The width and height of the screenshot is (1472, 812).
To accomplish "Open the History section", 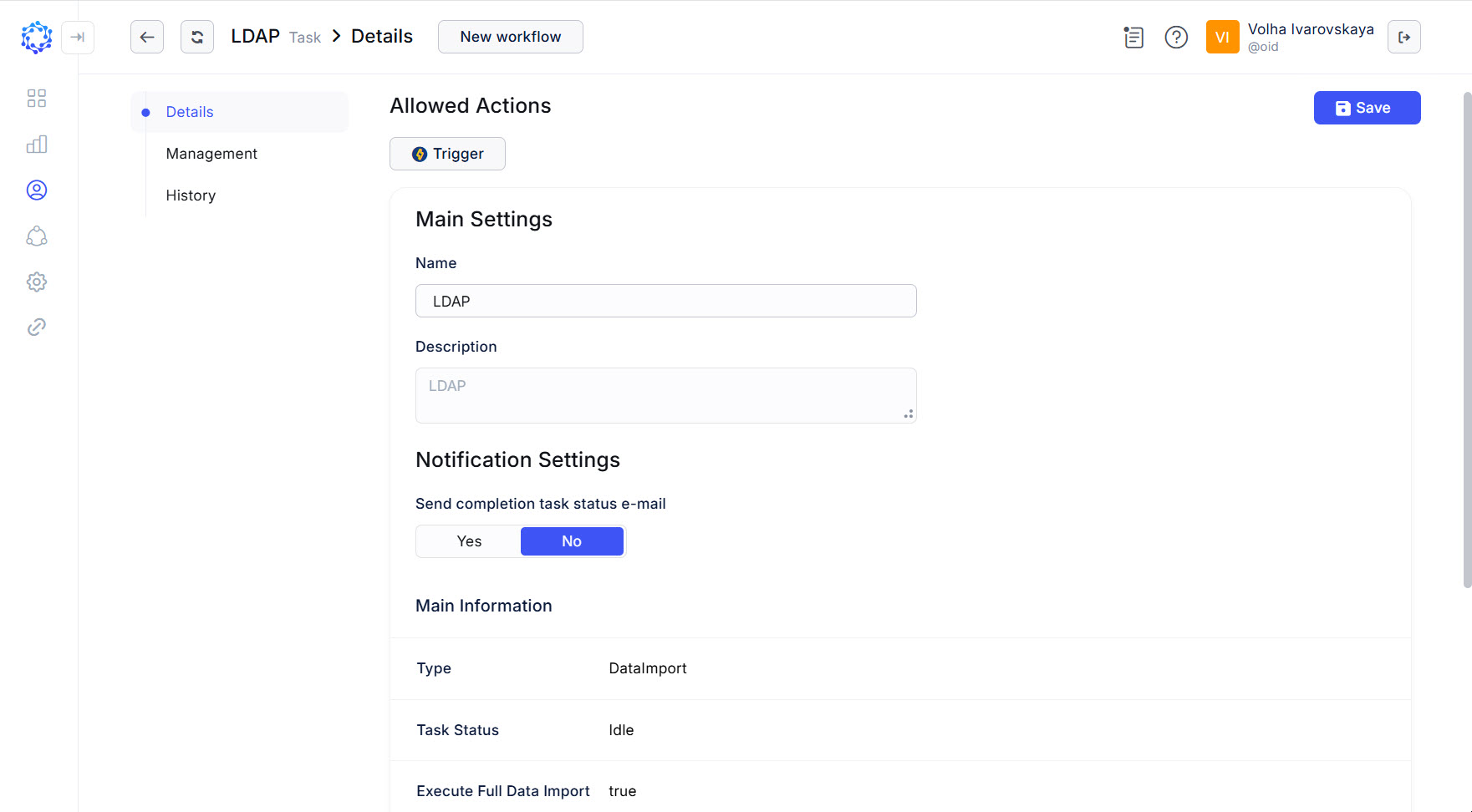I will (x=190, y=195).
